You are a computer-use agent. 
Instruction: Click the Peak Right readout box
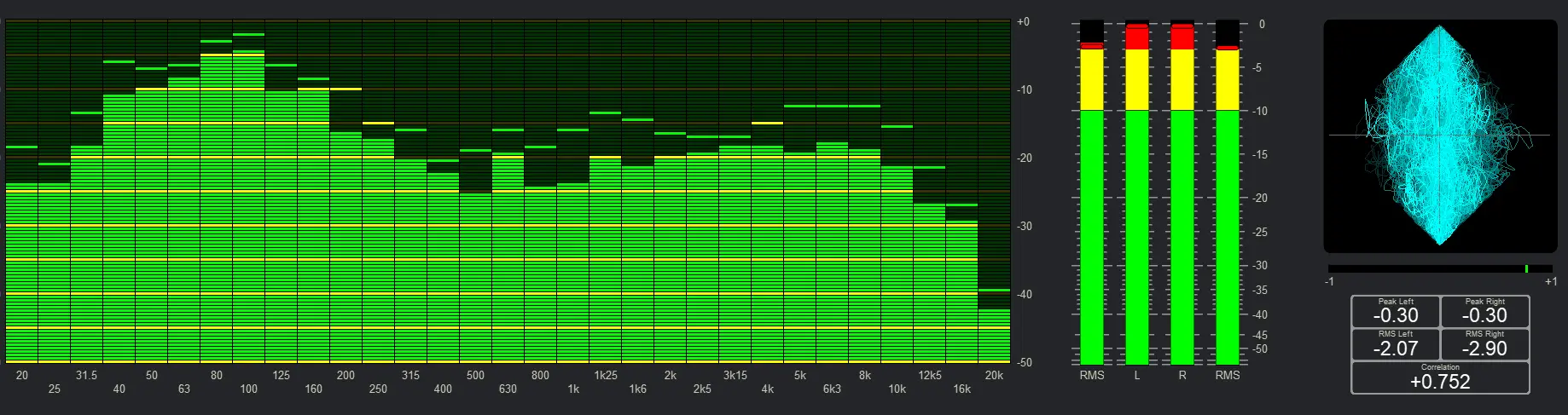pyautogui.click(x=1484, y=312)
